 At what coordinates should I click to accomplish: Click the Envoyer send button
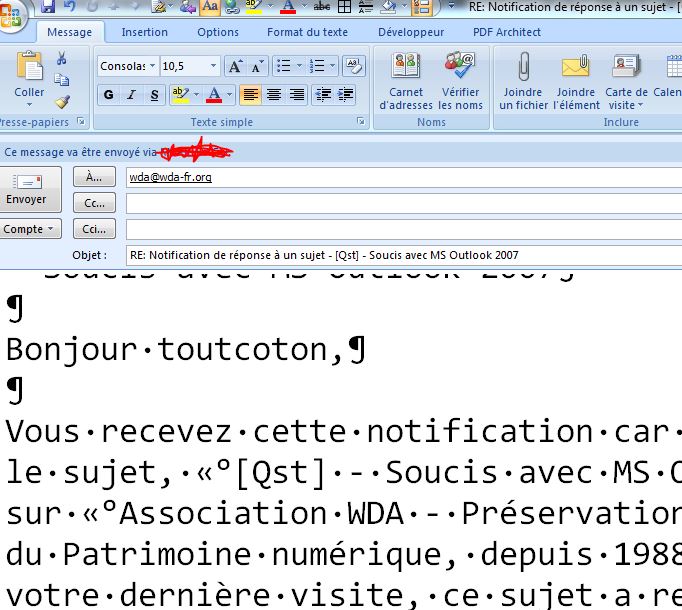(x=26, y=189)
